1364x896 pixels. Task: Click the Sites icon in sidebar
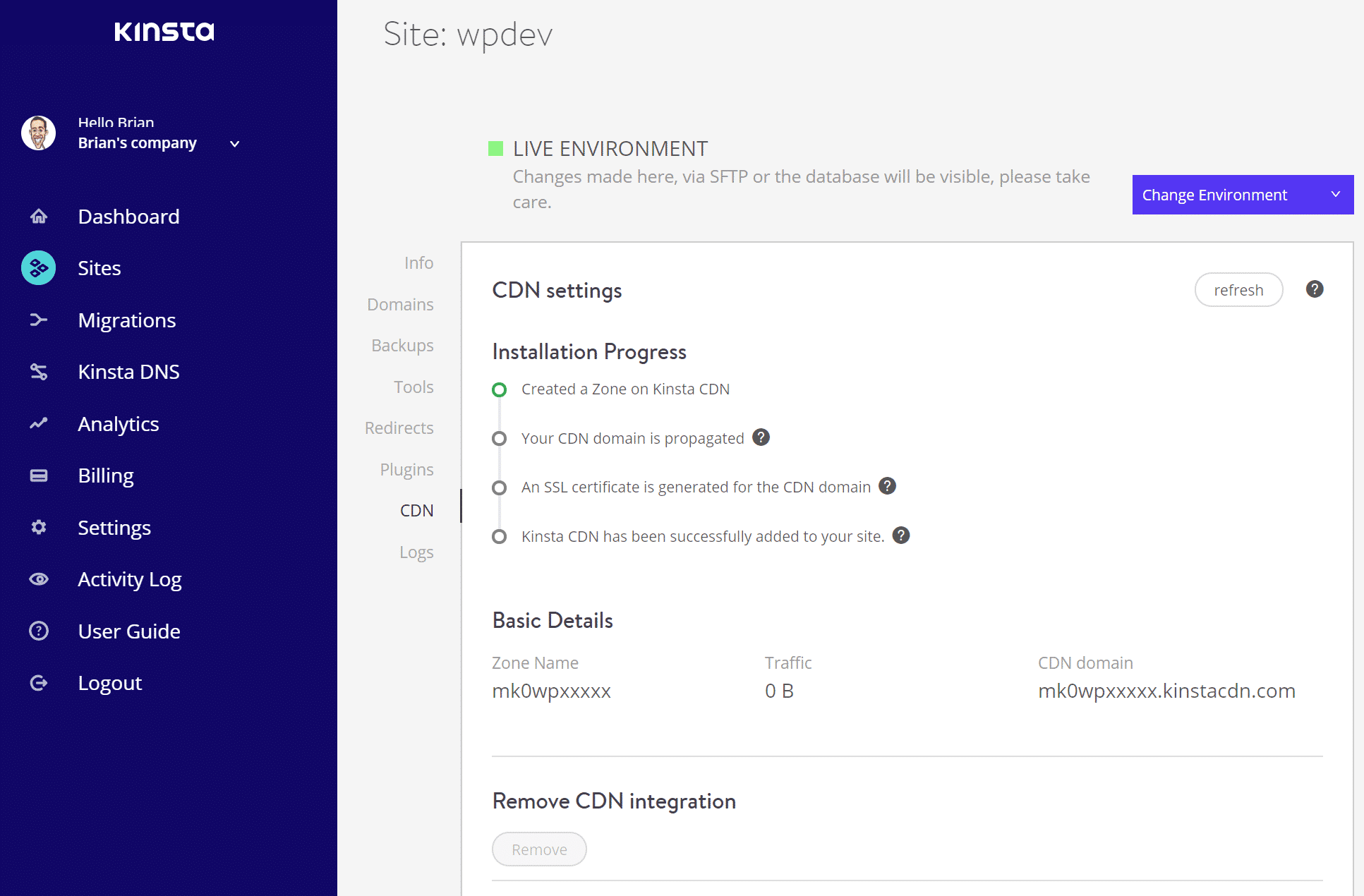click(39, 268)
